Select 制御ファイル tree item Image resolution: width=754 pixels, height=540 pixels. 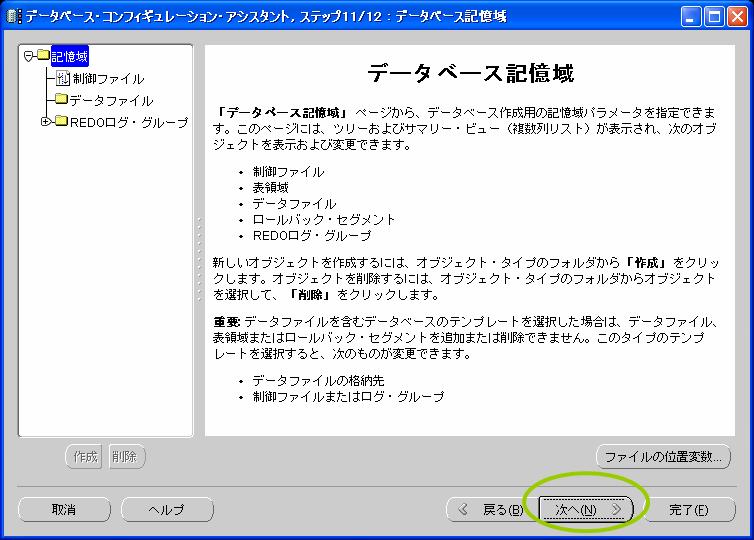[x=108, y=79]
